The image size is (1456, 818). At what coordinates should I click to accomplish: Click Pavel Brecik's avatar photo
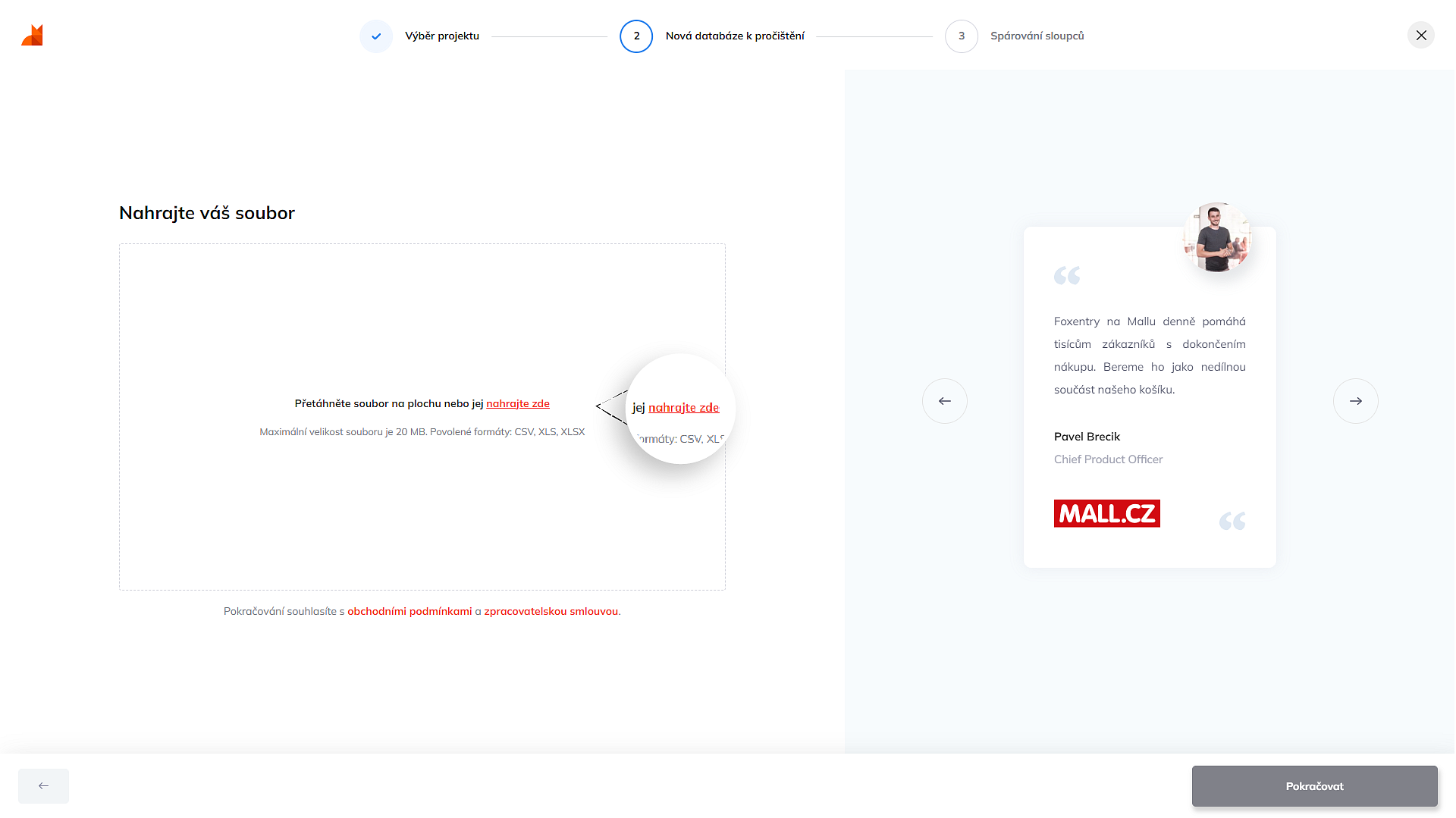[x=1216, y=237]
